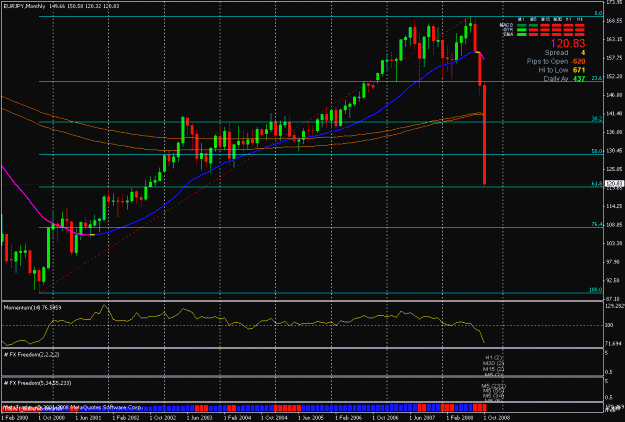Image resolution: width=625 pixels, height=422 pixels.
Task: Select the FX Freedom(2,2,2,2) indicator label
Action: pos(31,355)
